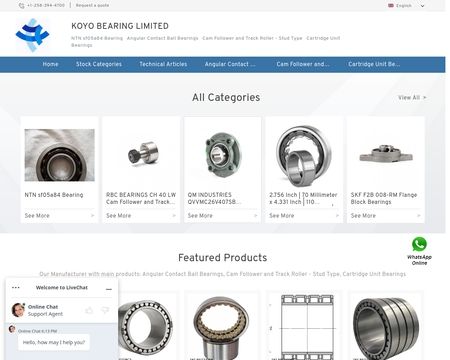See More under SKF F2B Flange Block
Screen dimensions: 450x360
tap(363, 216)
